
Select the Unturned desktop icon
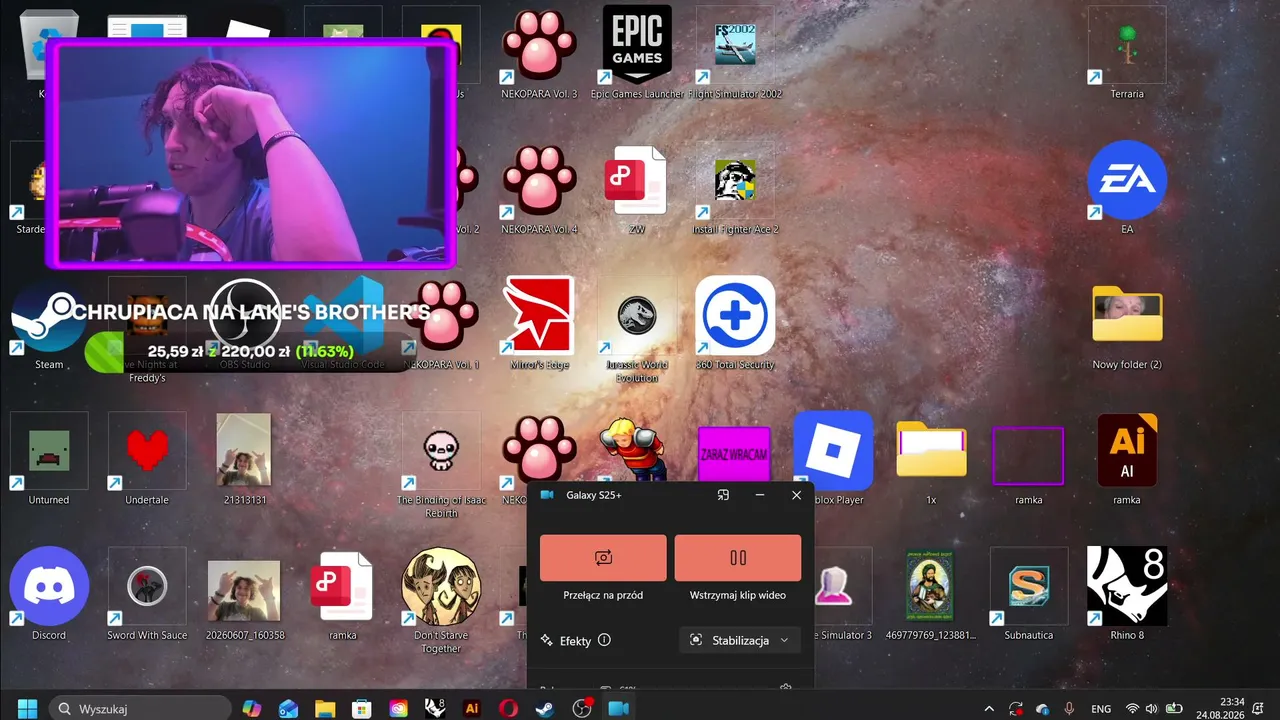49,459
